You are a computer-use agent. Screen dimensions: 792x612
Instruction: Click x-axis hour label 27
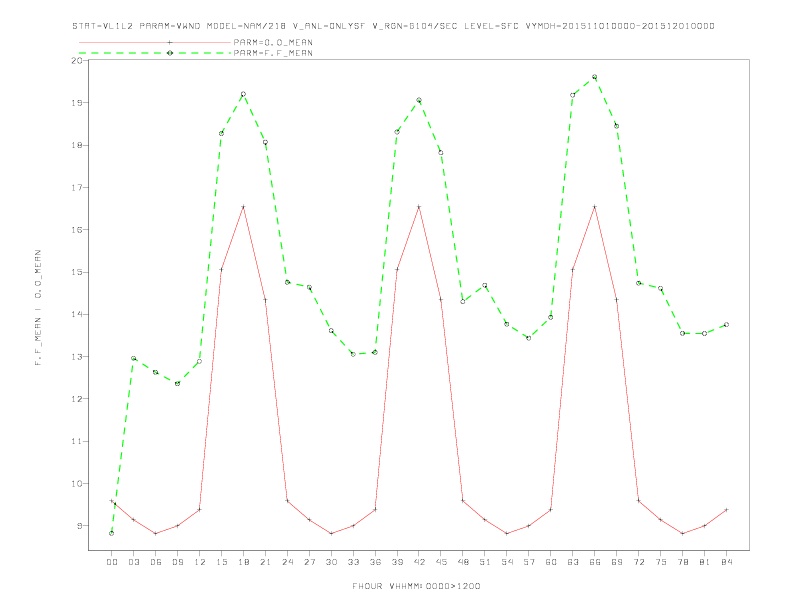tap(309, 562)
